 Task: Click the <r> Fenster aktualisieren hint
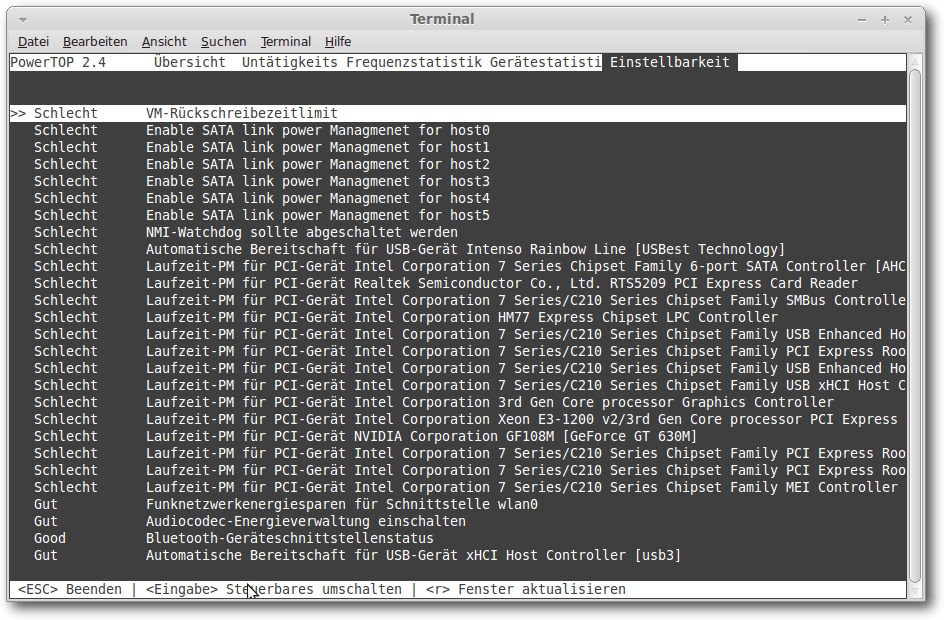point(526,589)
